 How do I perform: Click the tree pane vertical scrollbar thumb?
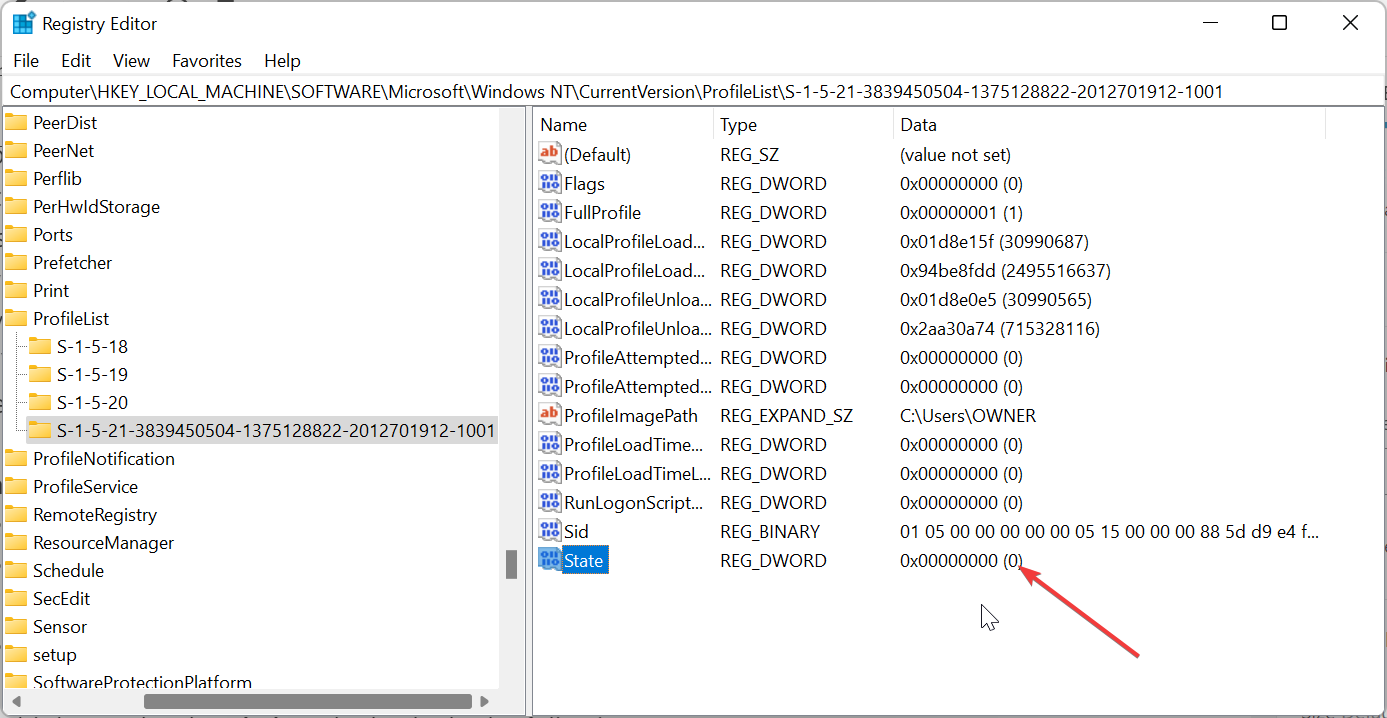511,565
